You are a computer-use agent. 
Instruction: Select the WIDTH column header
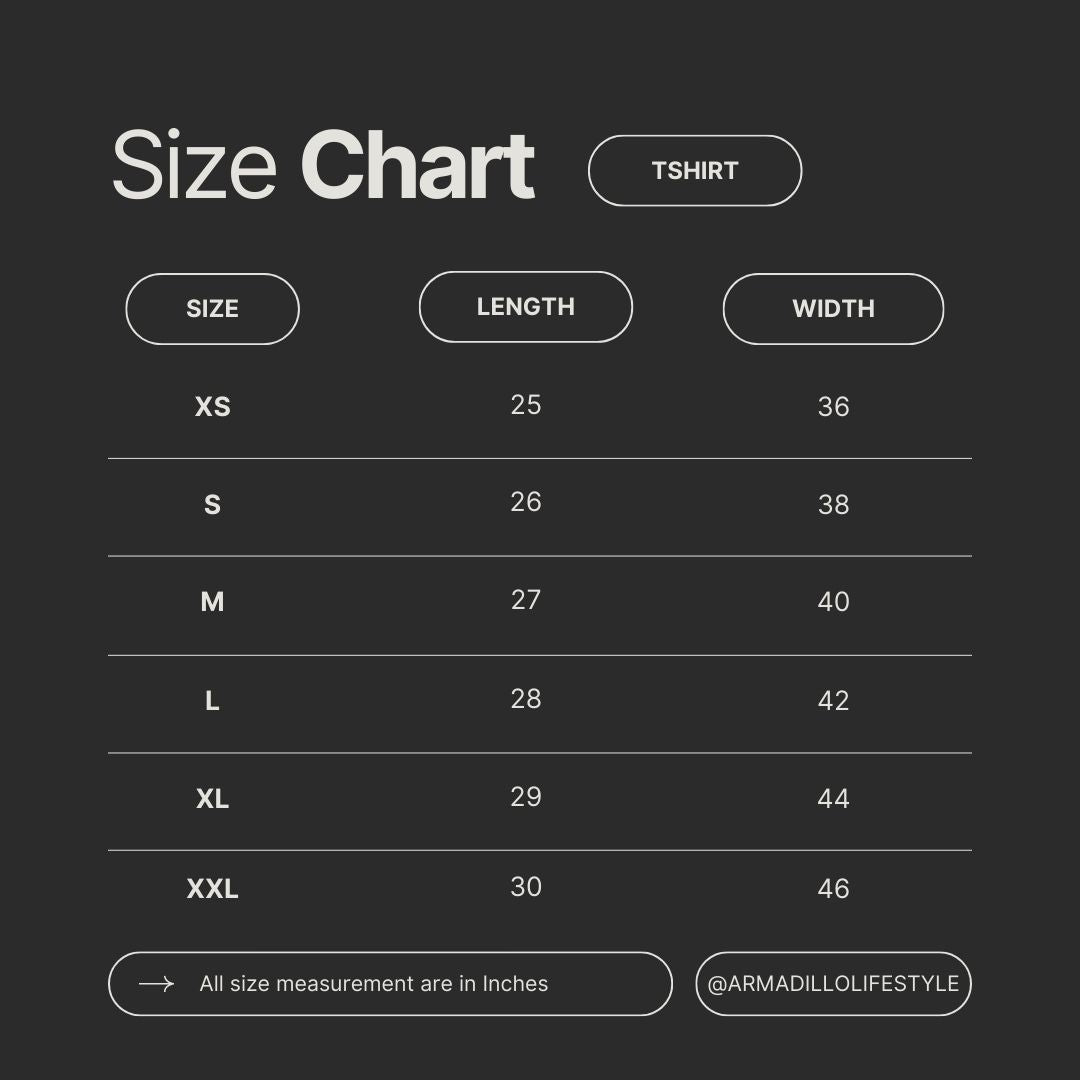(833, 309)
